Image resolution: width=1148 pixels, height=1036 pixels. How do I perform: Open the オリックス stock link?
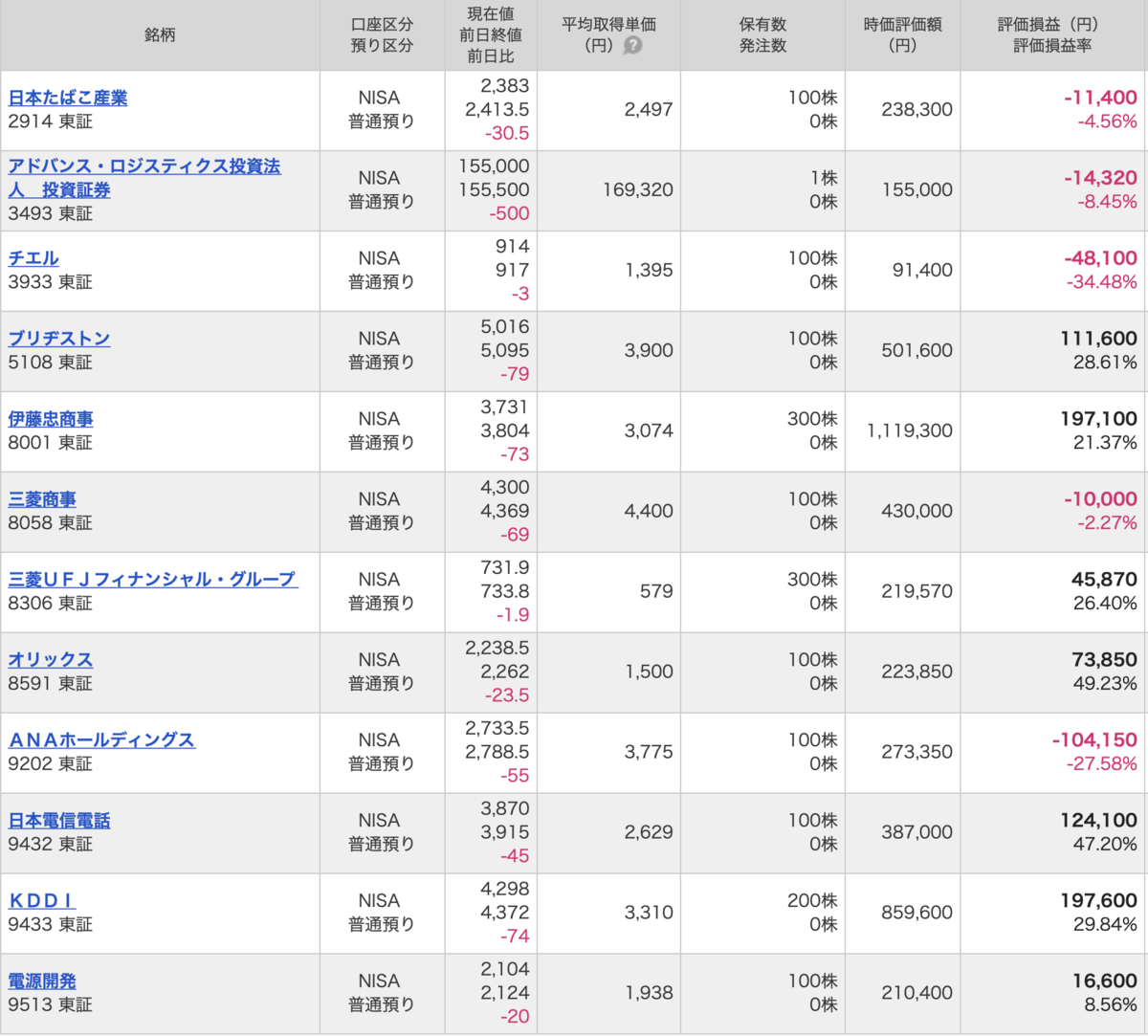51,660
